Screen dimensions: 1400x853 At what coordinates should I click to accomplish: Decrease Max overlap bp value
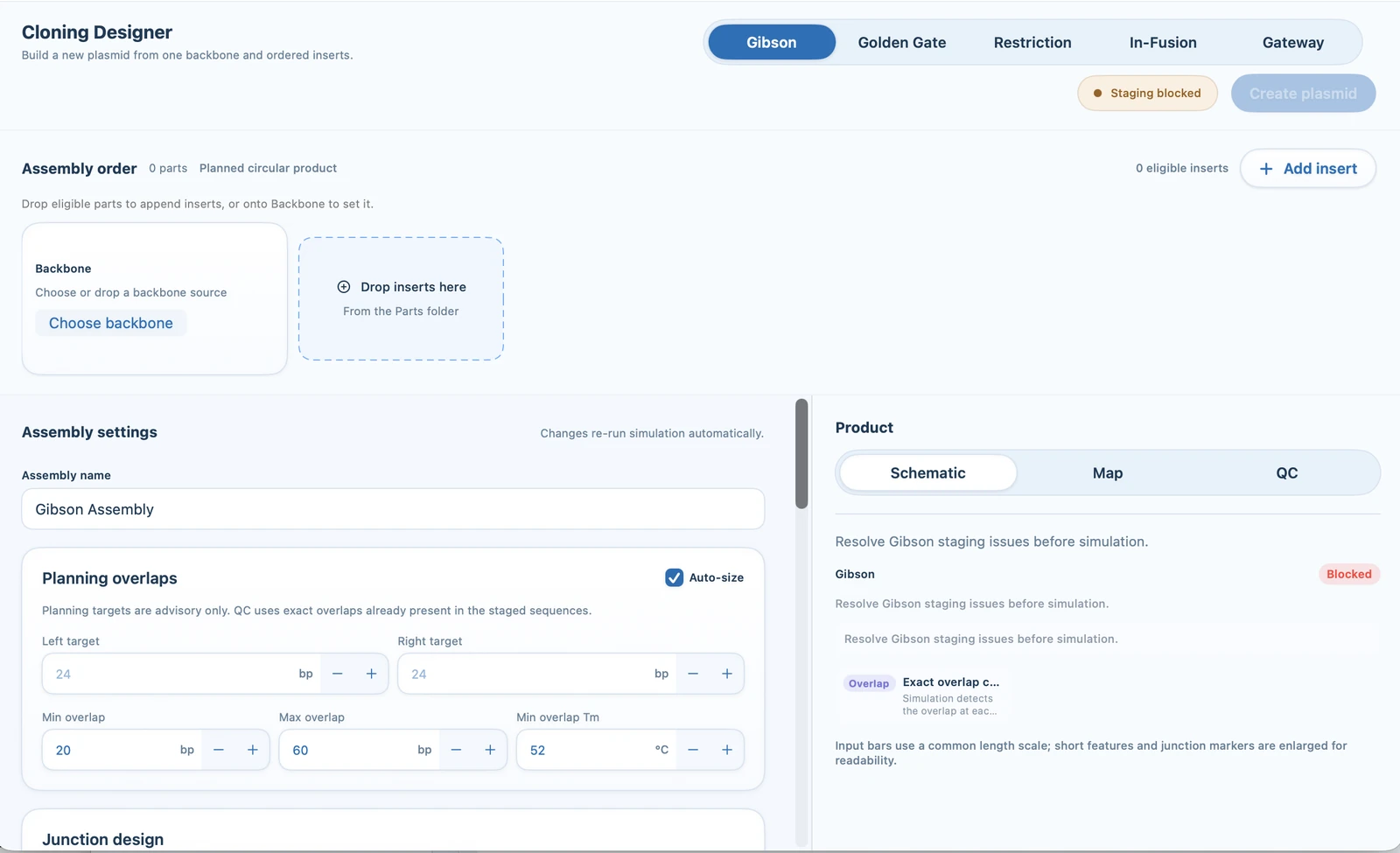pos(456,750)
